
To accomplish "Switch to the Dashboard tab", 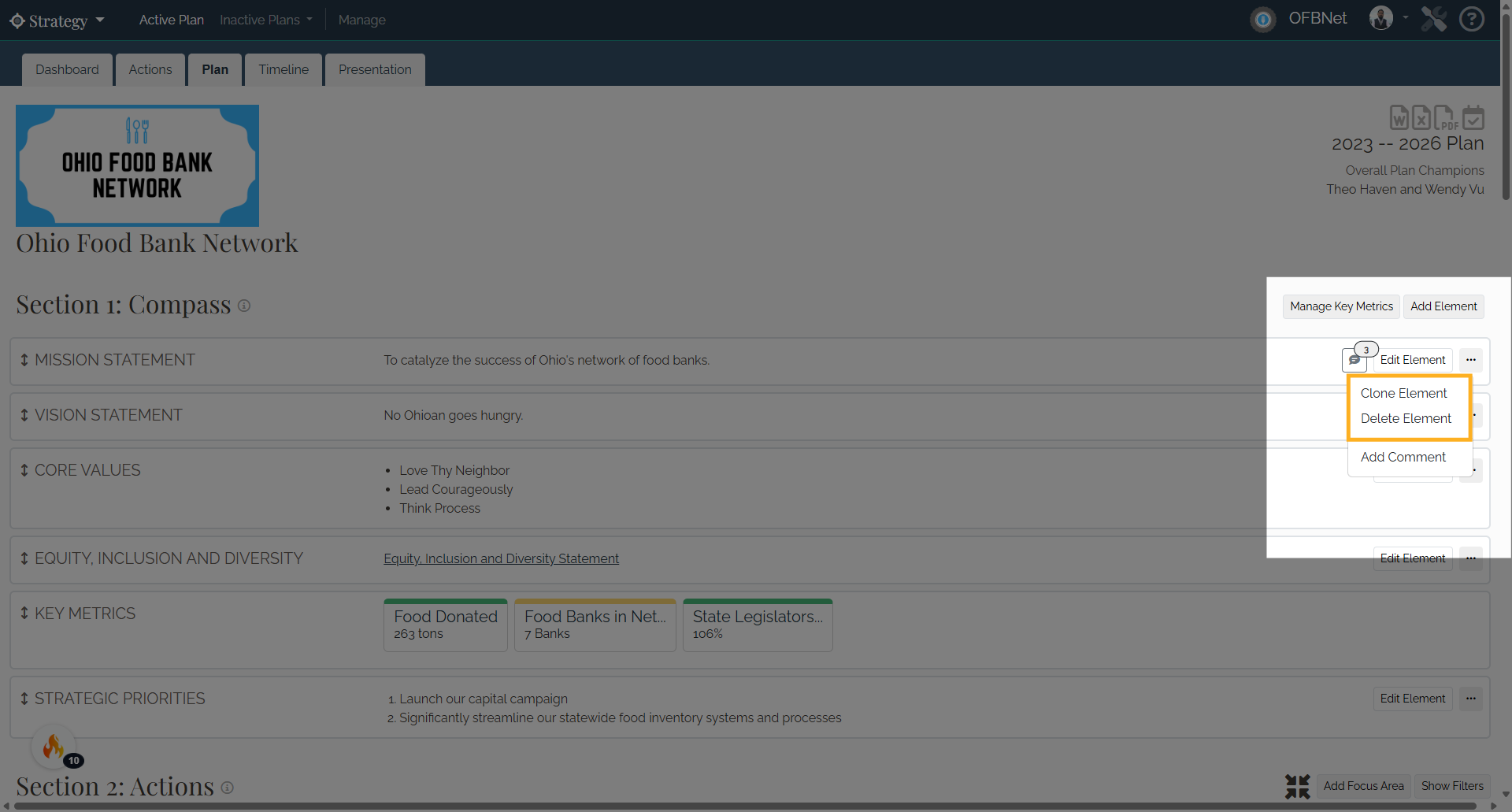I will [x=67, y=69].
